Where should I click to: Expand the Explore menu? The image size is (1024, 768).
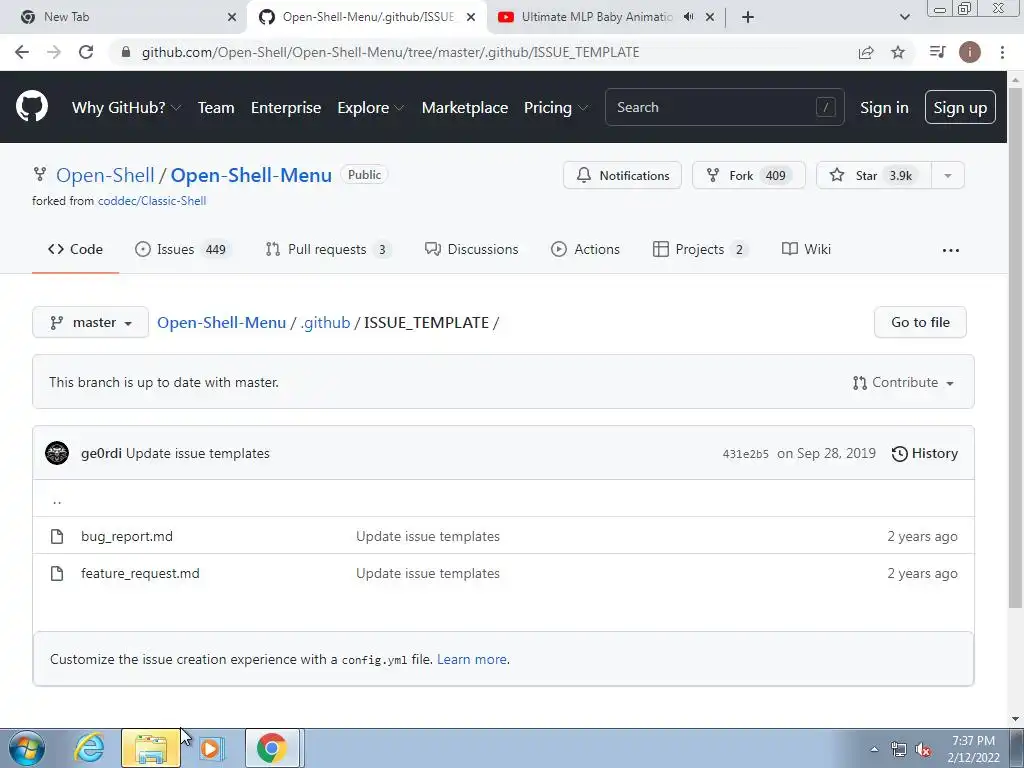370,108
